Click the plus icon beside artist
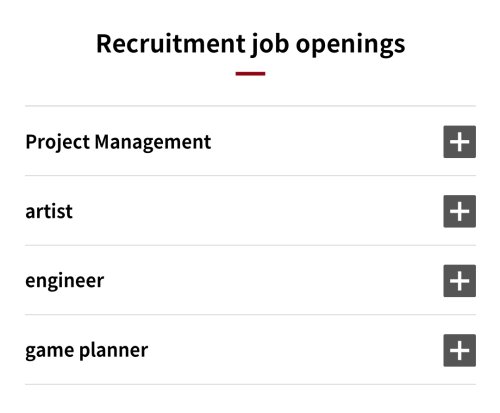This screenshot has width=500, height=413. 459,211
